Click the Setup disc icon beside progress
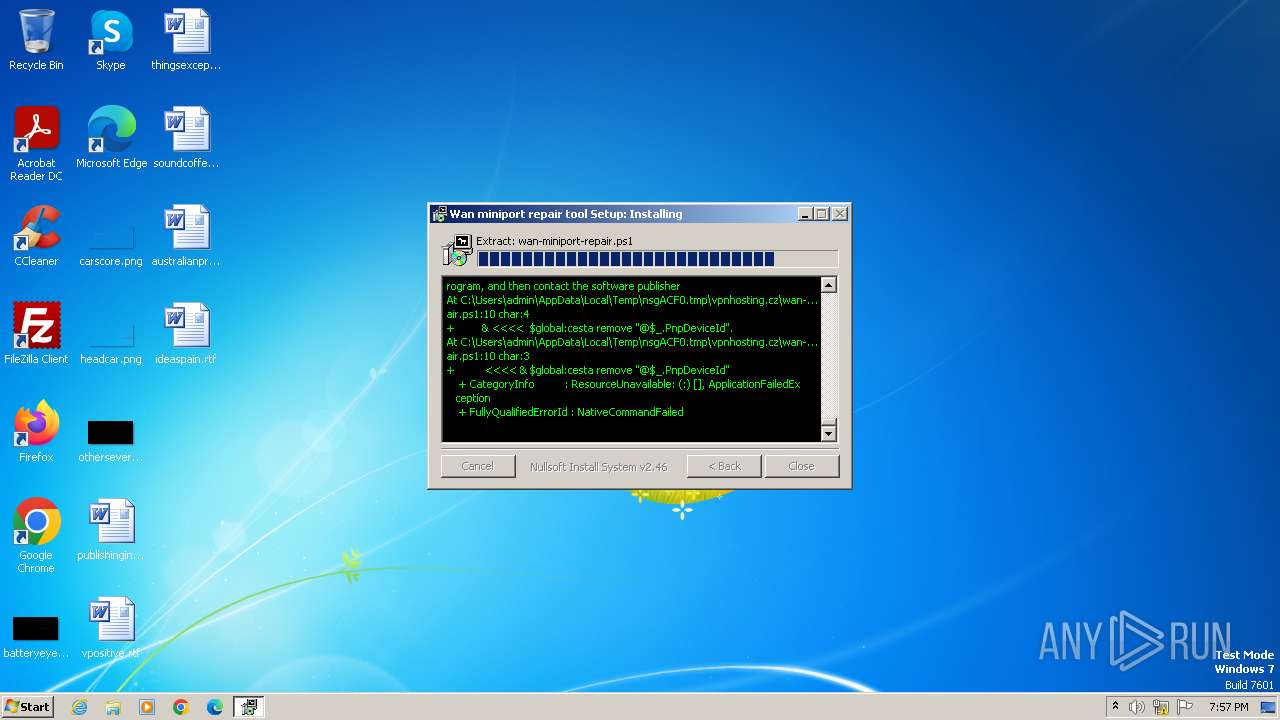The image size is (1280, 720). coord(457,251)
